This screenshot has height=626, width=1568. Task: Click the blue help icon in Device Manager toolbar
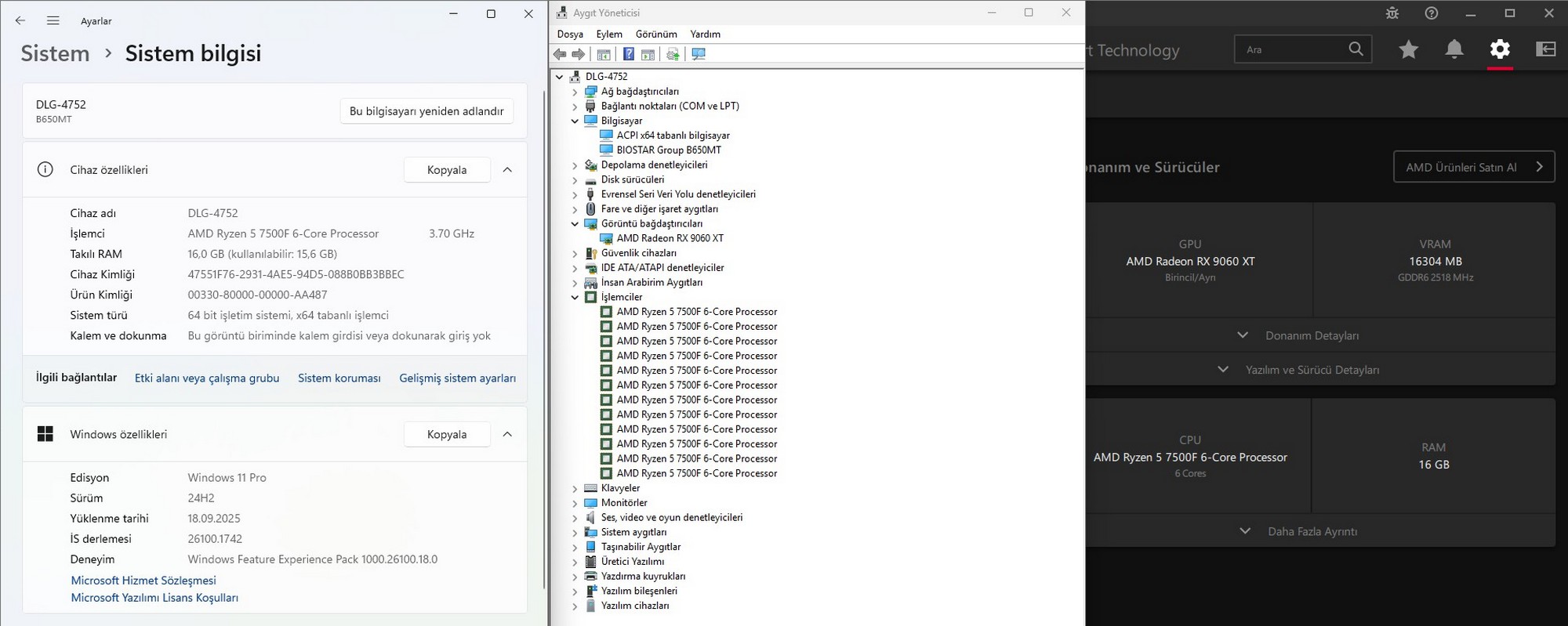tap(628, 54)
